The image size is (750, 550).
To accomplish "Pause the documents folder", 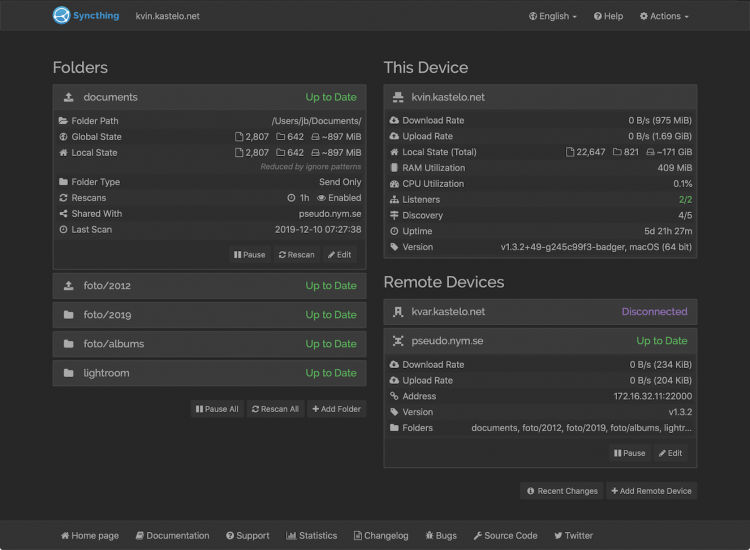I will tap(249, 255).
